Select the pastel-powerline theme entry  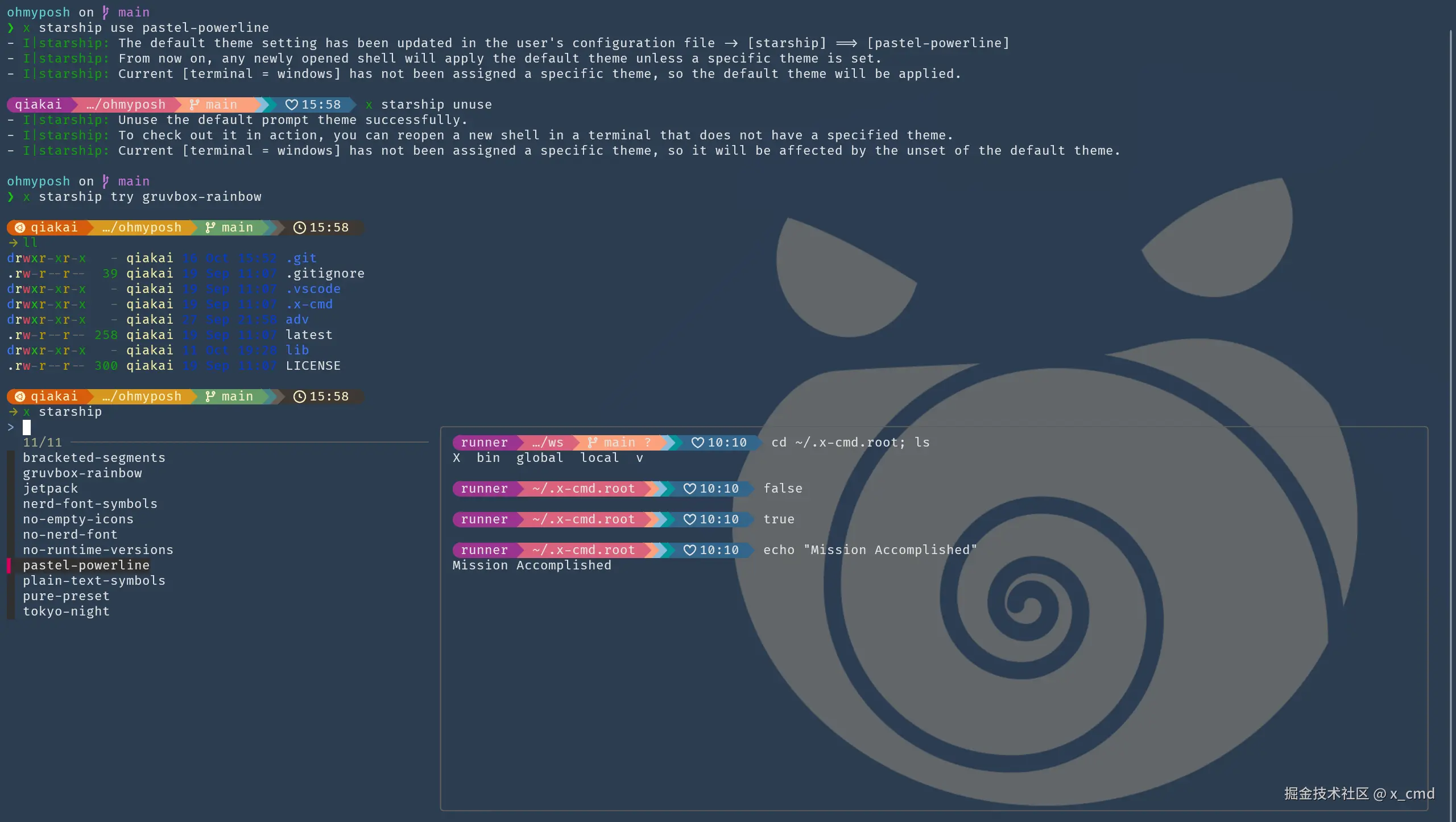click(x=86, y=565)
